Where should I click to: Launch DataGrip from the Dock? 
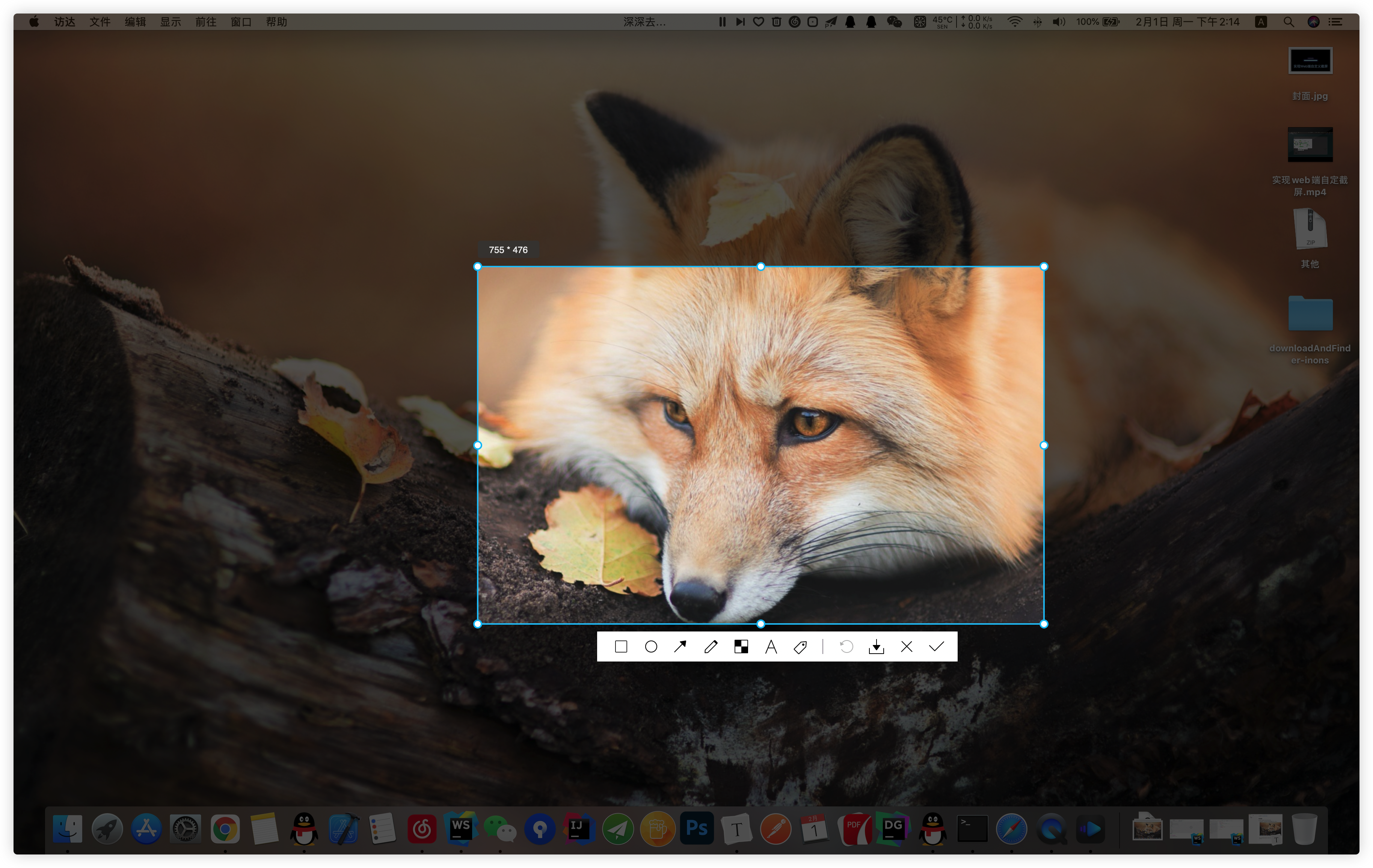coord(893,829)
